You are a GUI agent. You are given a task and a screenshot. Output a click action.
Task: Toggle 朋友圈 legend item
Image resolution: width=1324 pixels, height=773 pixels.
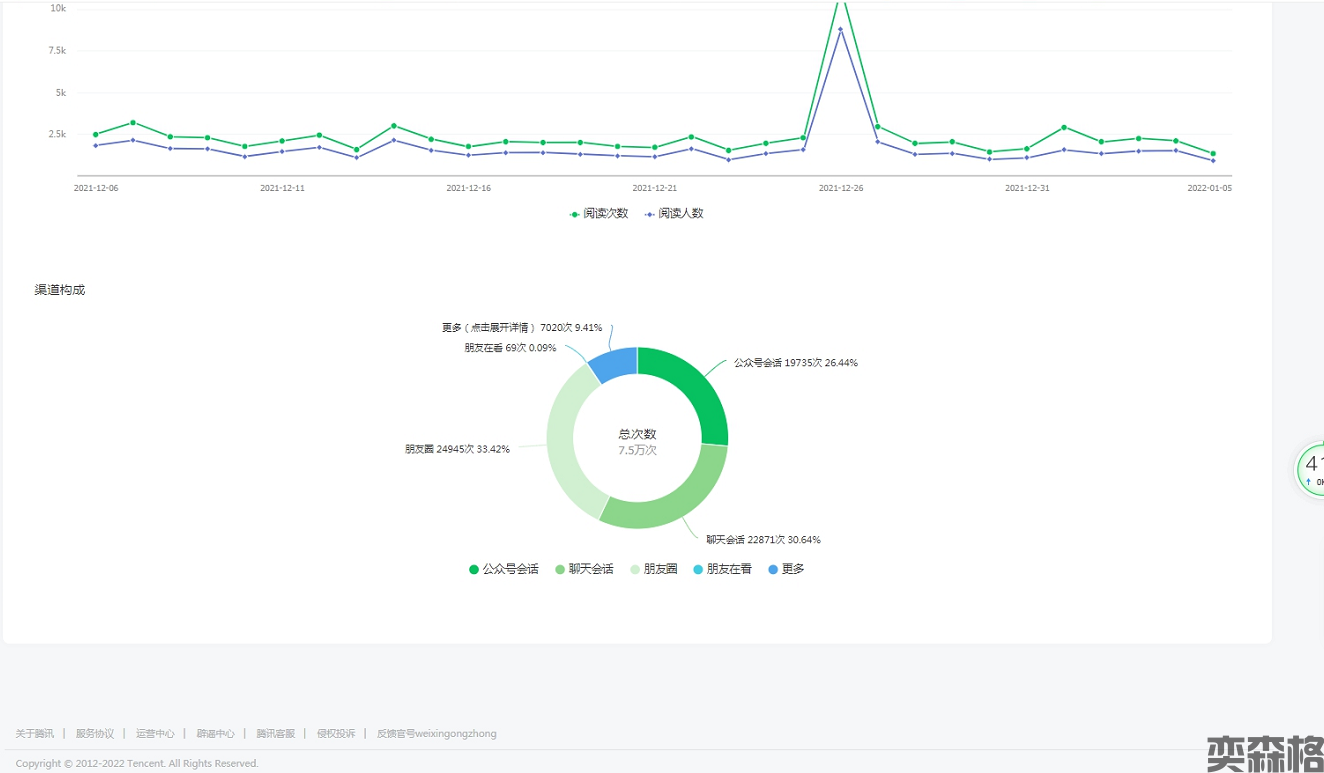(x=653, y=569)
